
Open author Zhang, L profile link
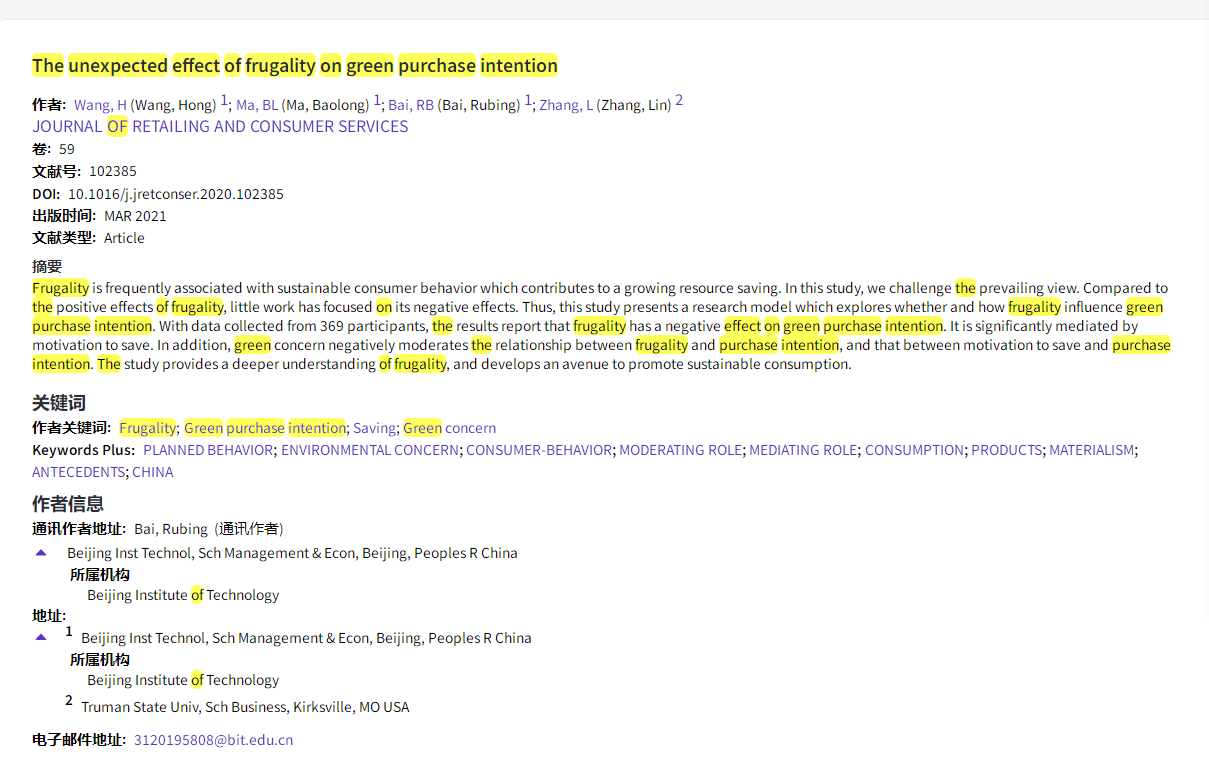point(566,105)
